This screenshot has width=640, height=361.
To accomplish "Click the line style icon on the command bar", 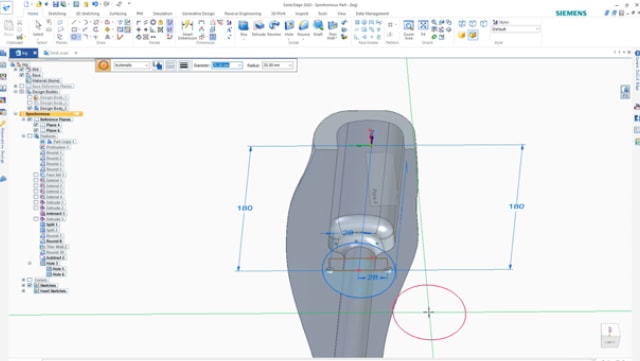I will point(184,65).
